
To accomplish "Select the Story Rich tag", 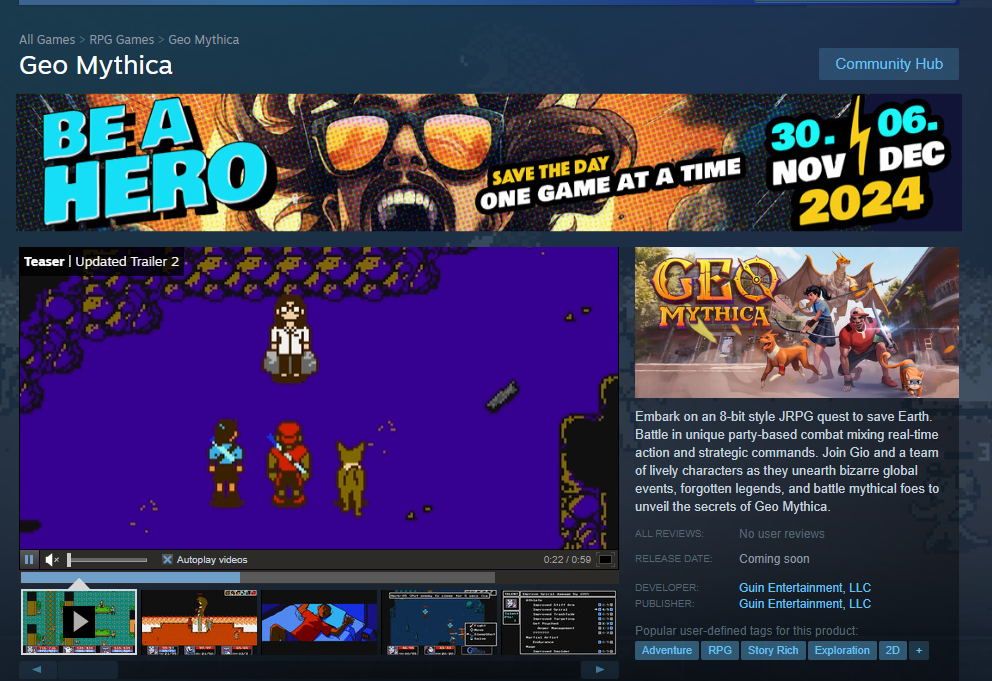I will 773,651.
